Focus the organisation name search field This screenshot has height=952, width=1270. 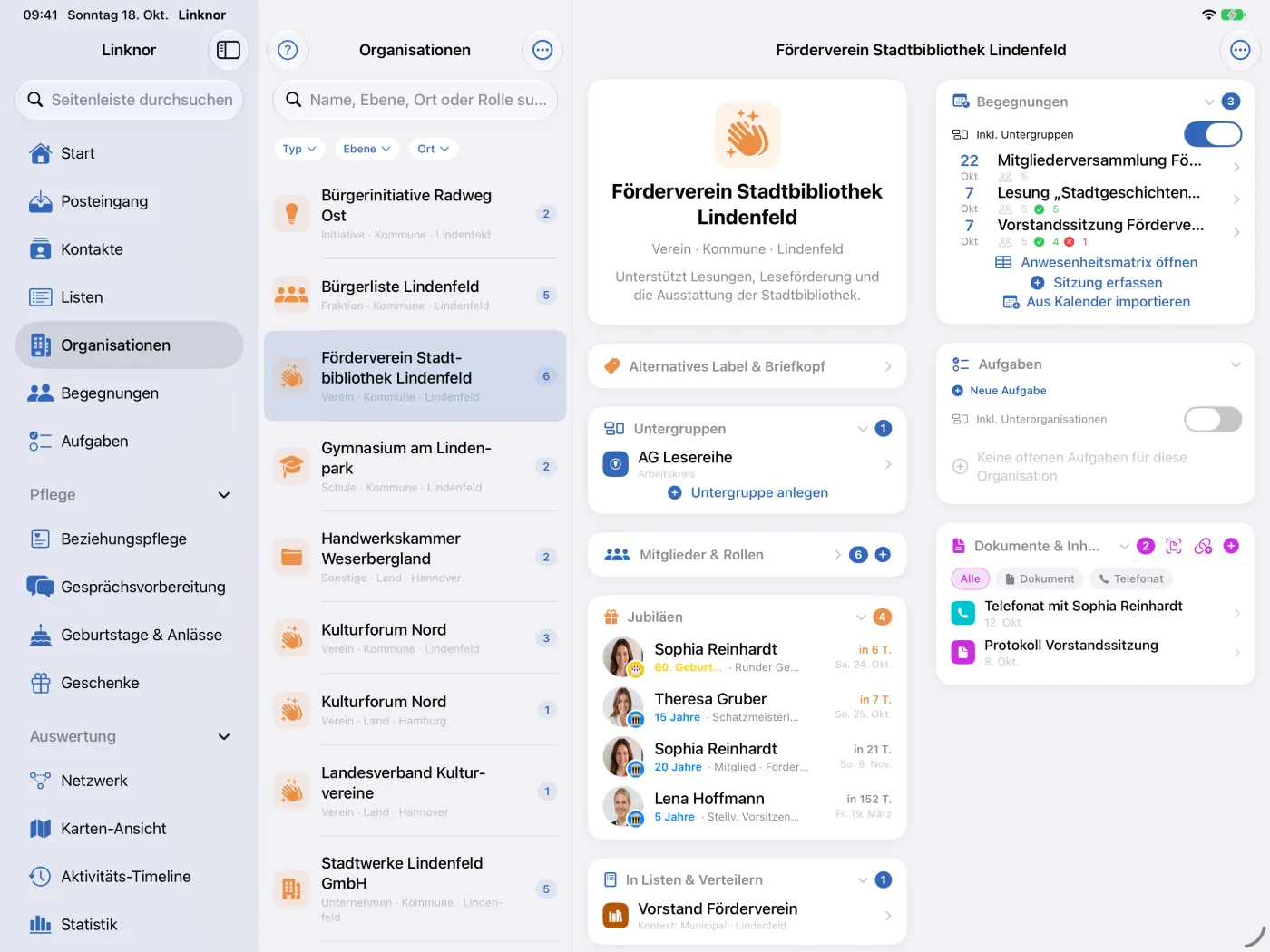415,100
